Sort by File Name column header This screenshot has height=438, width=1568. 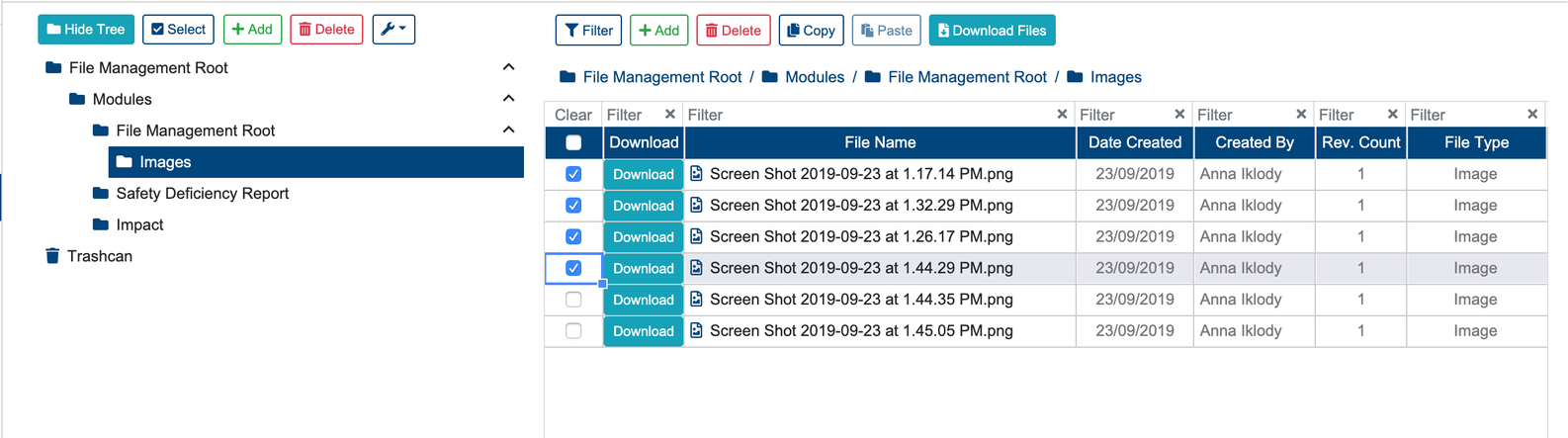point(880,142)
